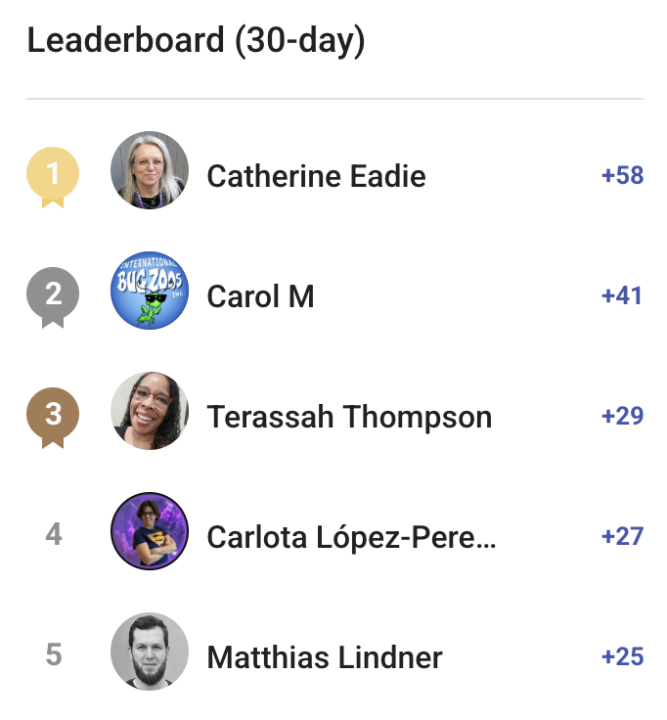Screen dimensions: 667x720
Task: Click Terassah Thompson's profile photo
Action: coord(150,411)
